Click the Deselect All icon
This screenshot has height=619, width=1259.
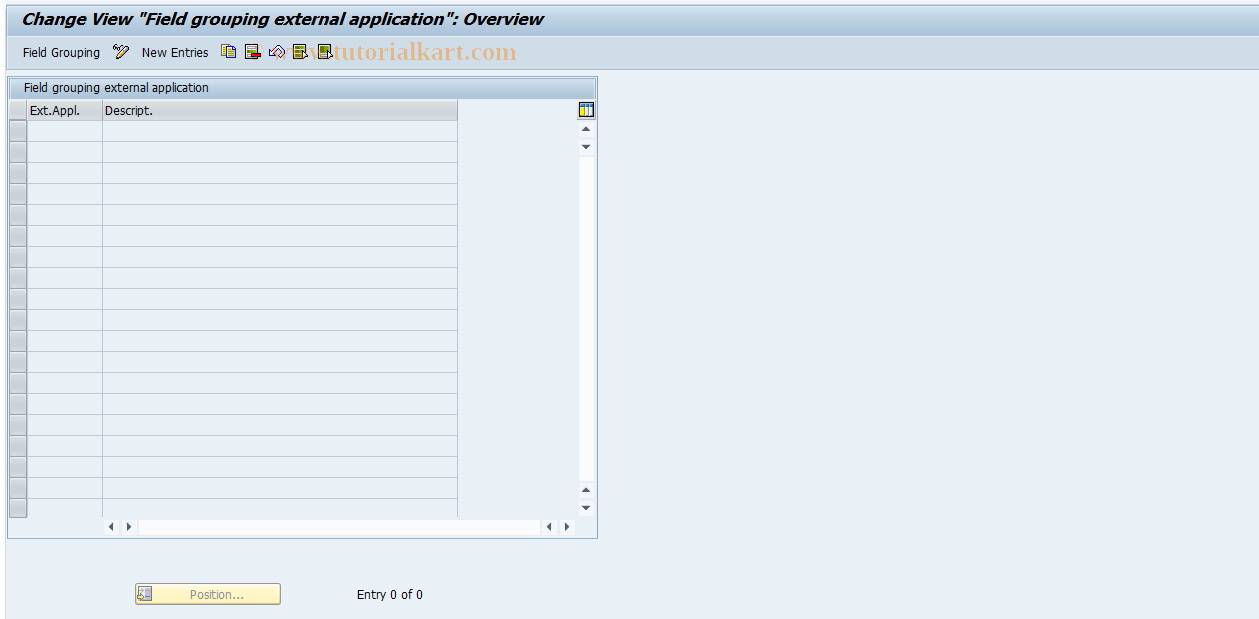pyautogui.click(x=324, y=52)
